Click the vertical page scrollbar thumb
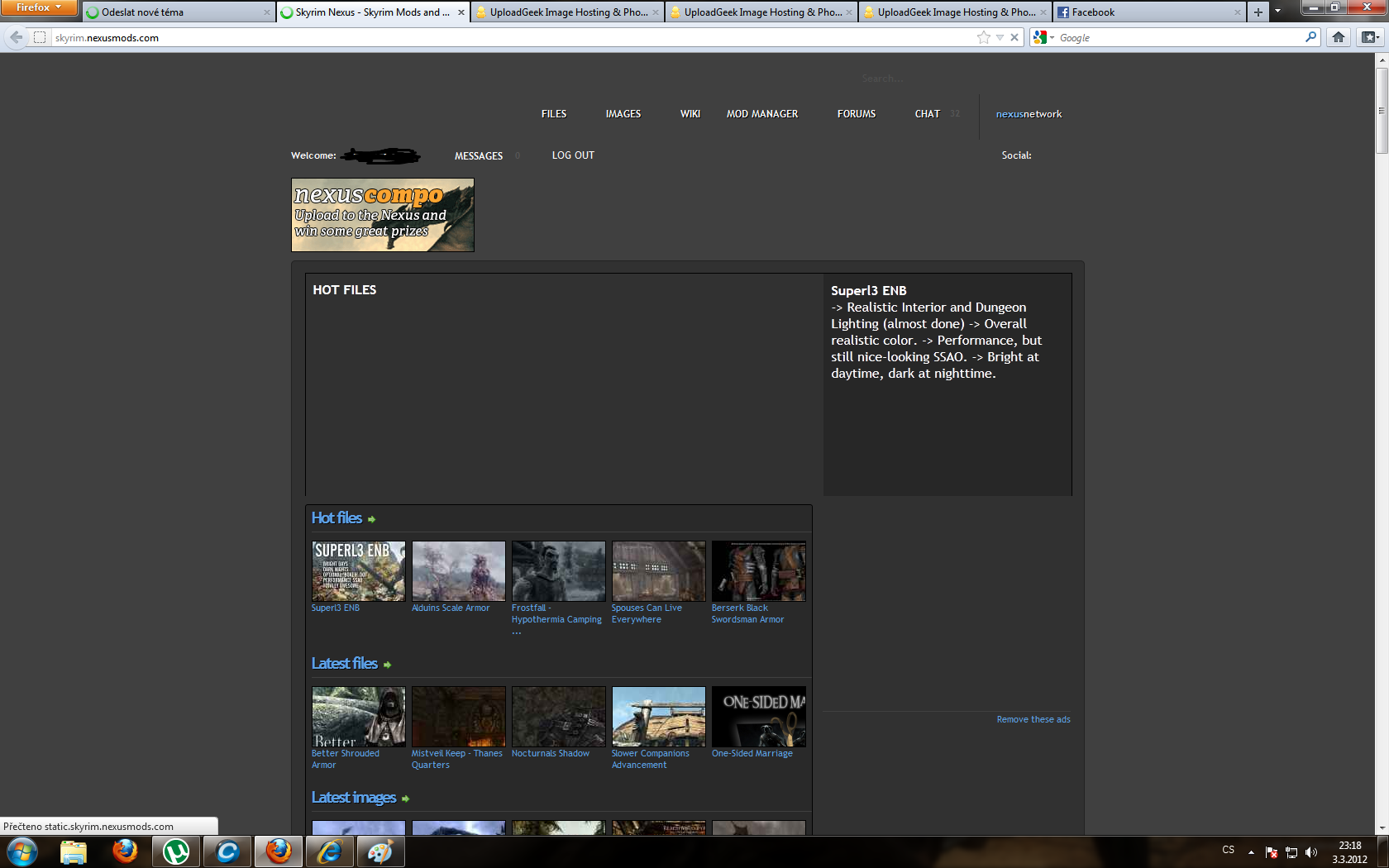The width and height of the screenshot is (1389, 868). (x=1382, y=110)
